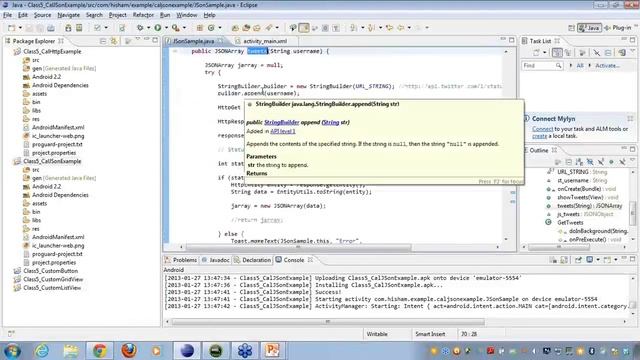This screenshot has width=640, height=360.
Task: Toggle Focus on Workweek in Task List
Action: [582, 53]
